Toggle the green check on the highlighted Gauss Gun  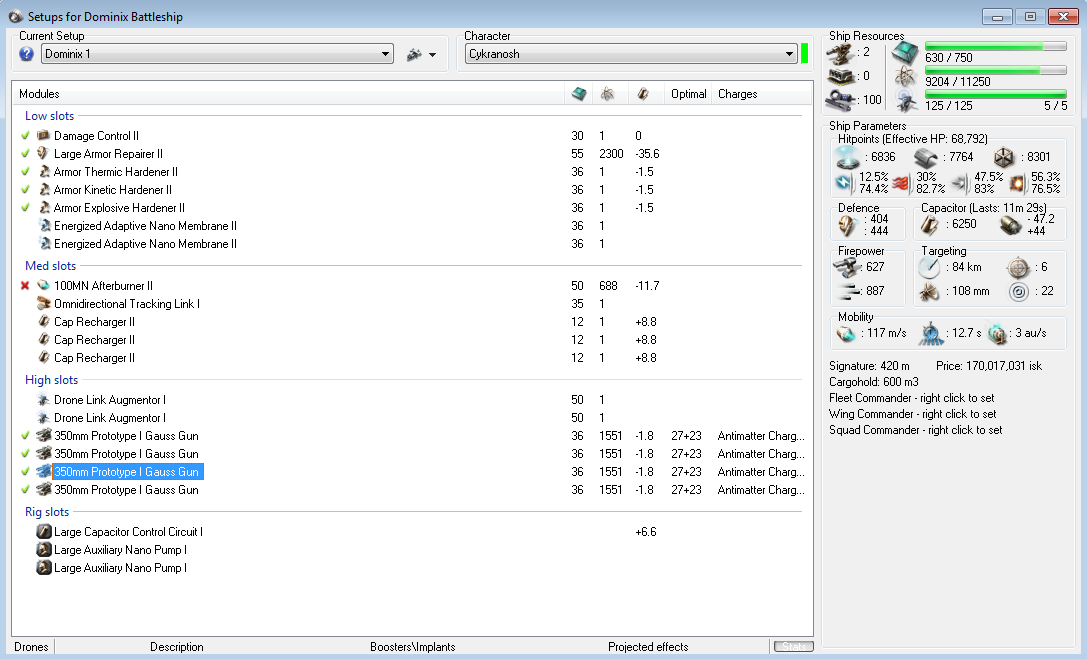click(26, 472)
